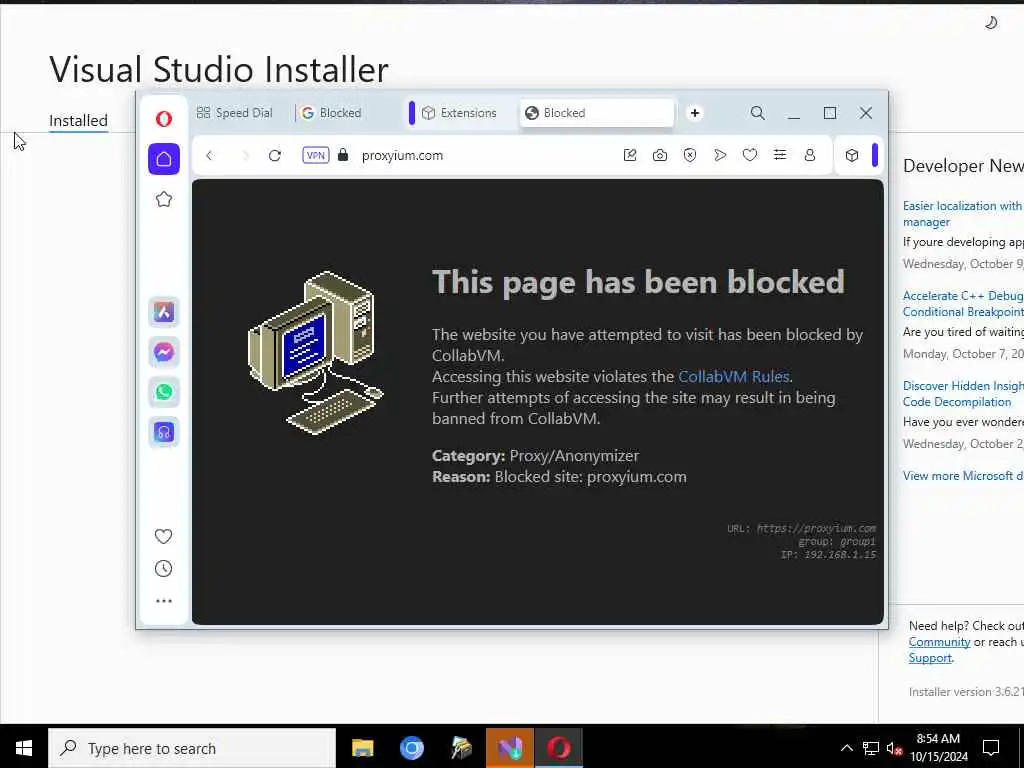Open WhatsApp in Opera sidebar
1024x768 pixels.
(164, 392)
